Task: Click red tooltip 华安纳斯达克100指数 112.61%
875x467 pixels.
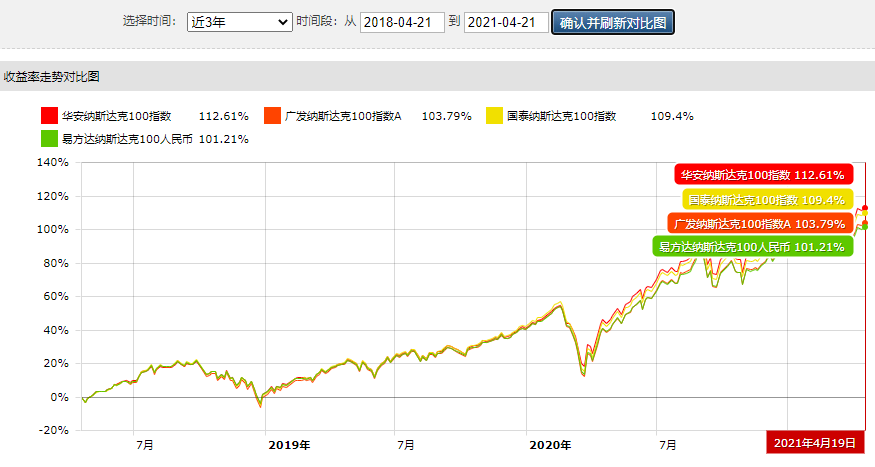Action: [763, 175]
